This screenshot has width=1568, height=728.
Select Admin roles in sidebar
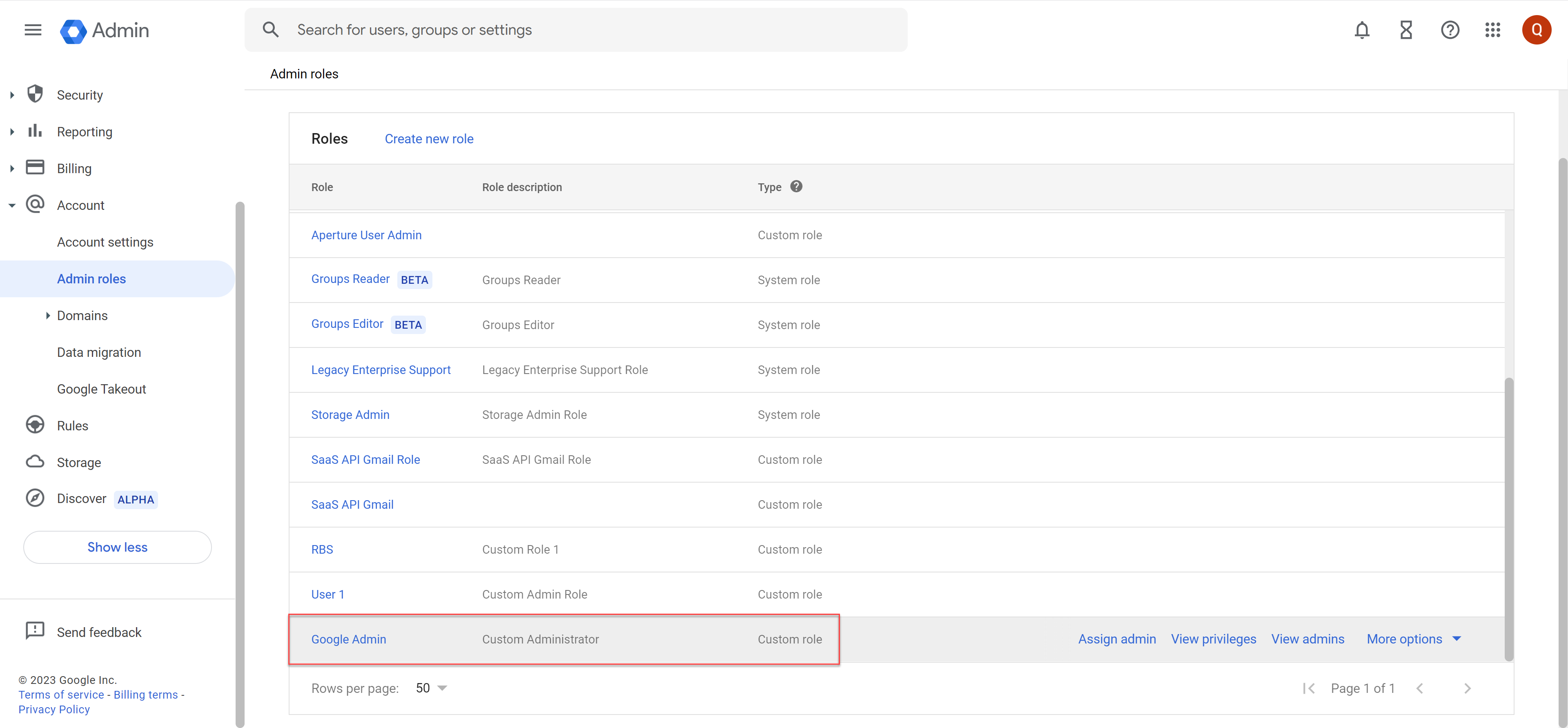pyautogui.click(x=91, y=279)
